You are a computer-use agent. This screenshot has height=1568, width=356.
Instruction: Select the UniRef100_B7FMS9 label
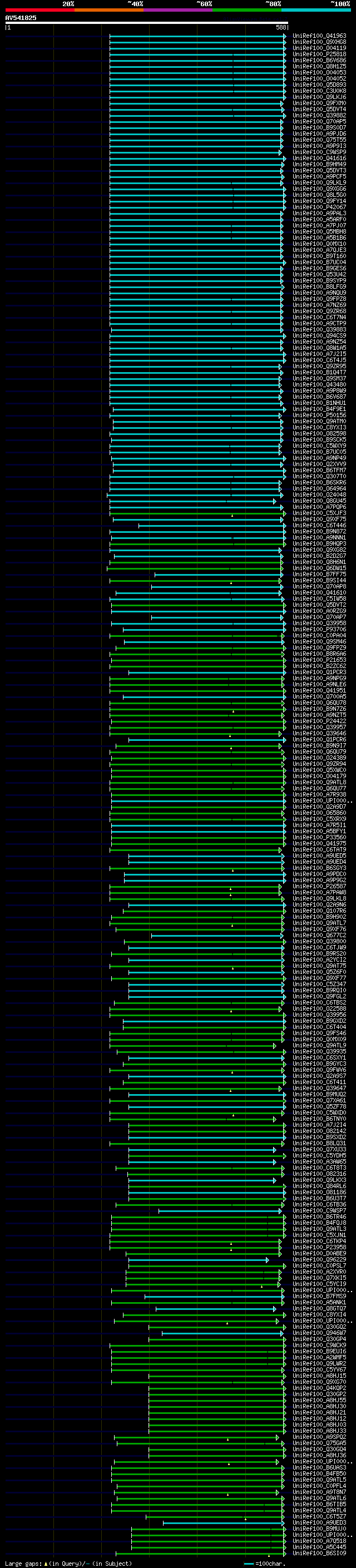tap(319, 1296)
